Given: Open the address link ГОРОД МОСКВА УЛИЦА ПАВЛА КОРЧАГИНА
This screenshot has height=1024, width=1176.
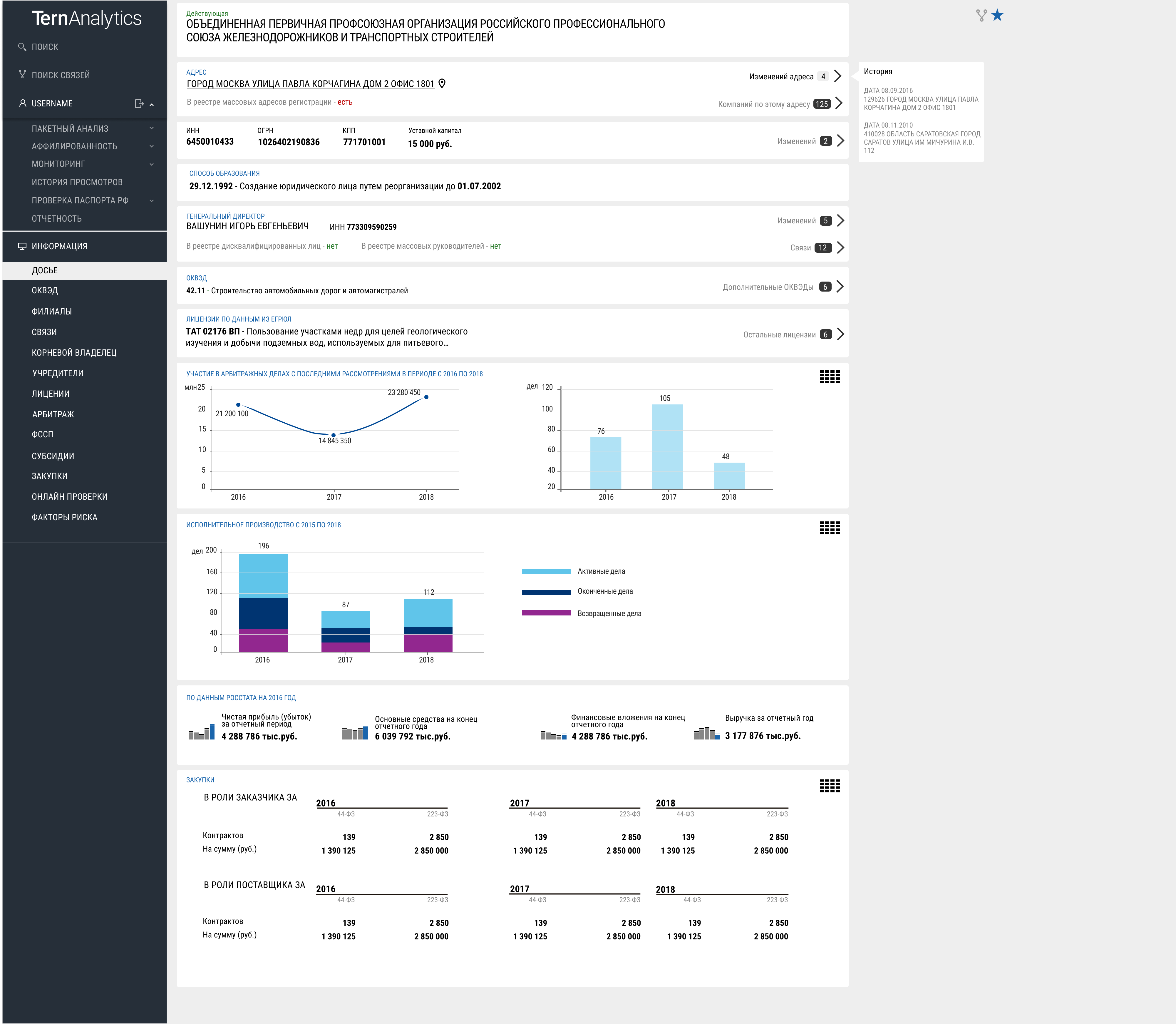Looking at the screenshot, I should point(310,84).
